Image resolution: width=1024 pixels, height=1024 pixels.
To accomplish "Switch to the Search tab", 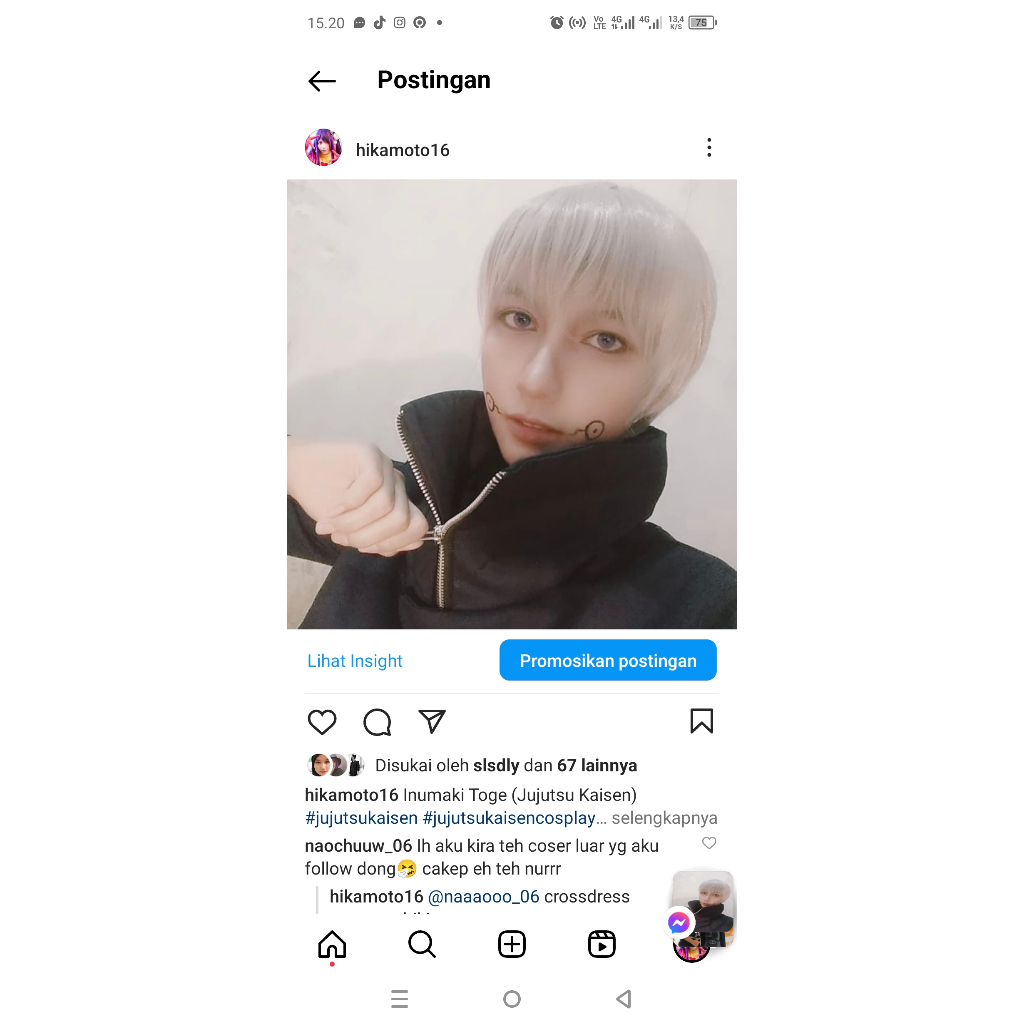I will coord(422,944).
